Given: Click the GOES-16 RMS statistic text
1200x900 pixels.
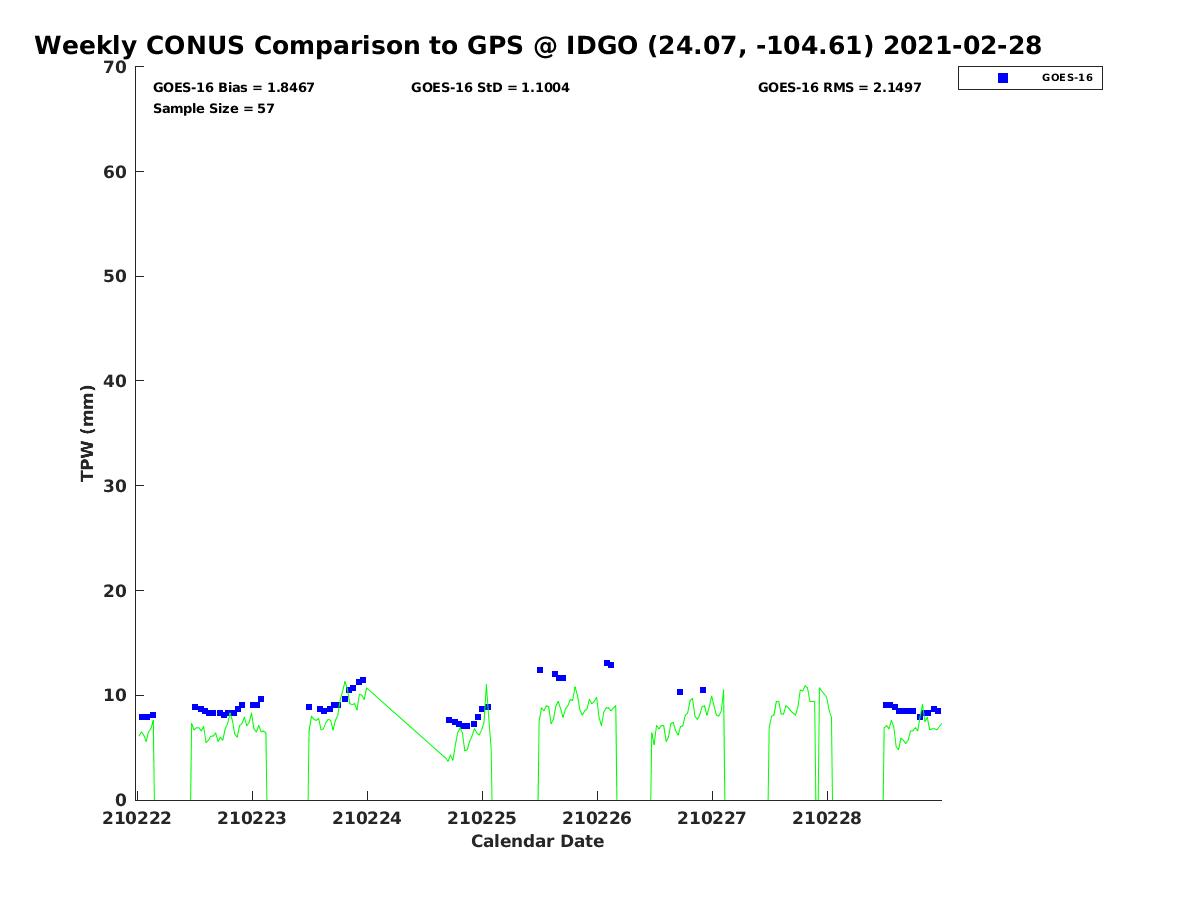Looking at the screenshot, I should tap(839, 88).
